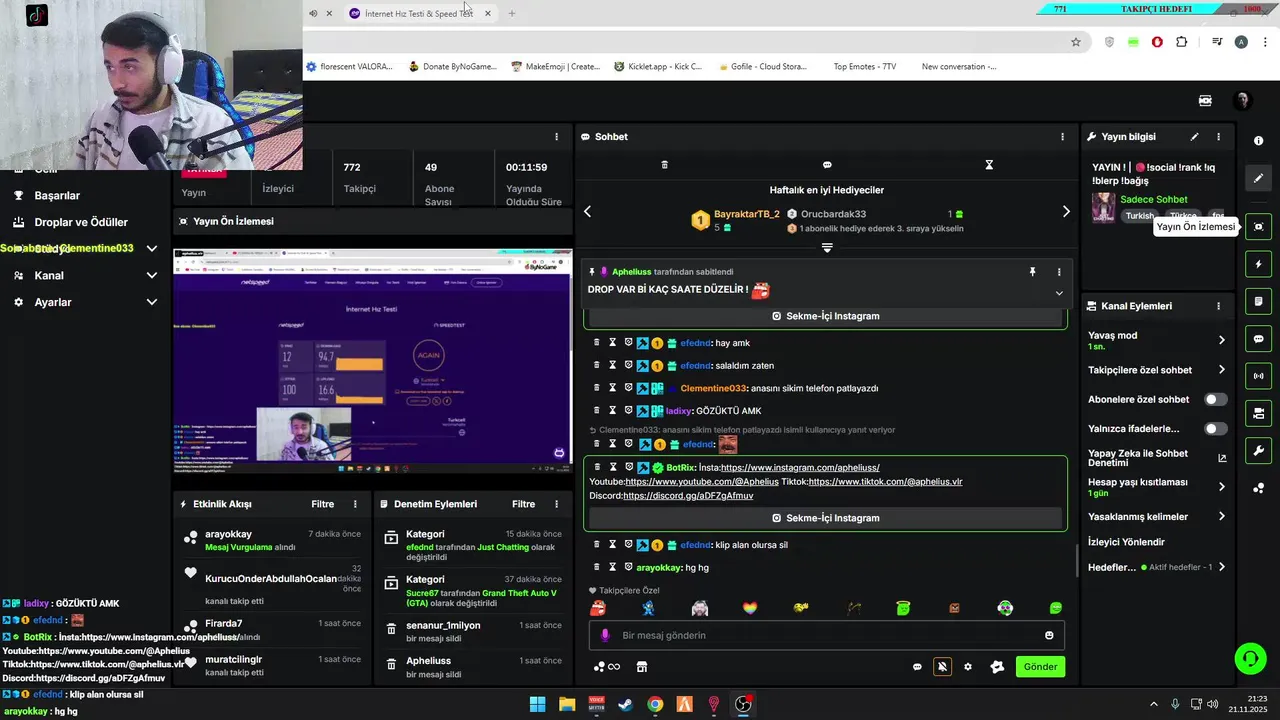1280x720 pixels.
Task: Open Steam from the taskbar
Action: click(625, 704)
